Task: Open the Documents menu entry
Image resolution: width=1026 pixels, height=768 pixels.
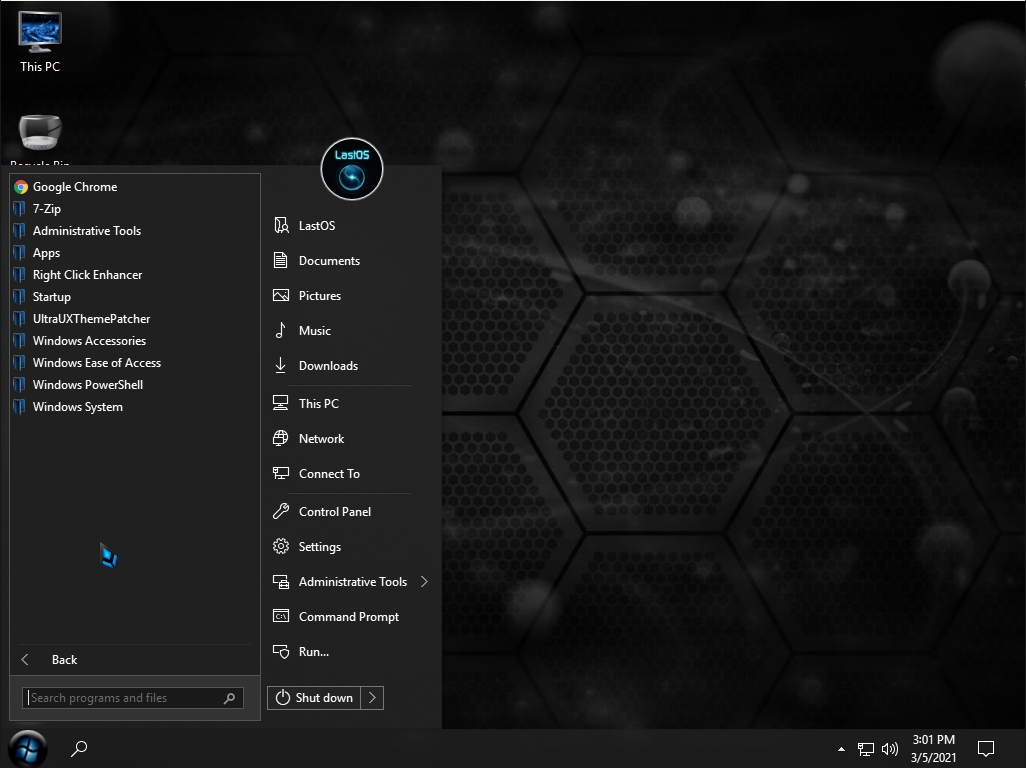Action: pos(351,260)
